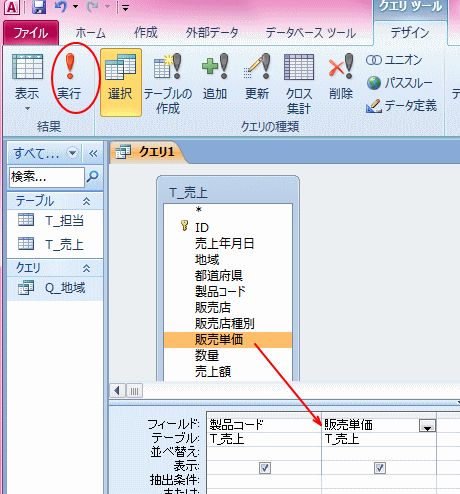
Task: Choose the 削除 delete query
Action: [341, 77]
